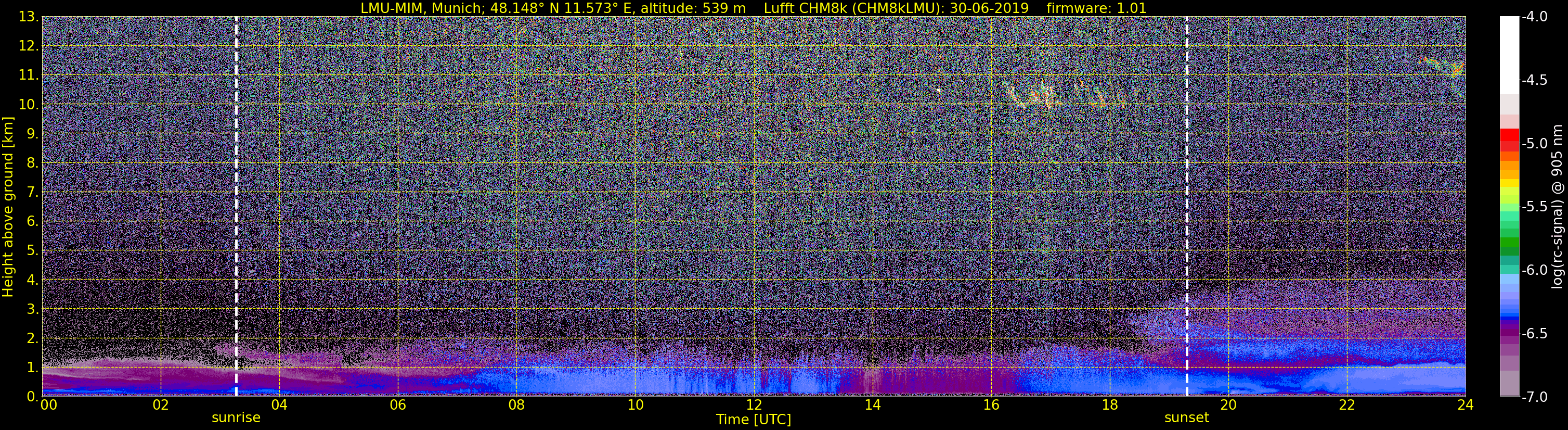
Task: Click the "11." height axis tick label
Action: point(29,75)
